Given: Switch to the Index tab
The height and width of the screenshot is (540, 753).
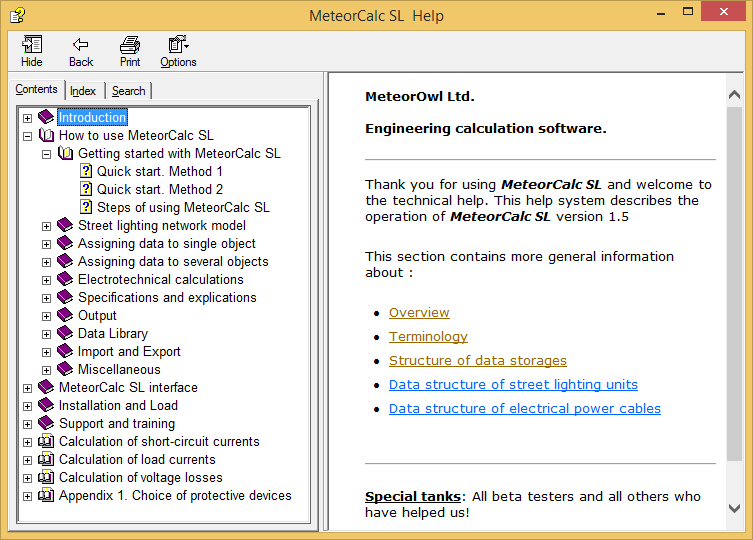Looking at the screenshot, I should pyautogui.click(x=83, y=91).
